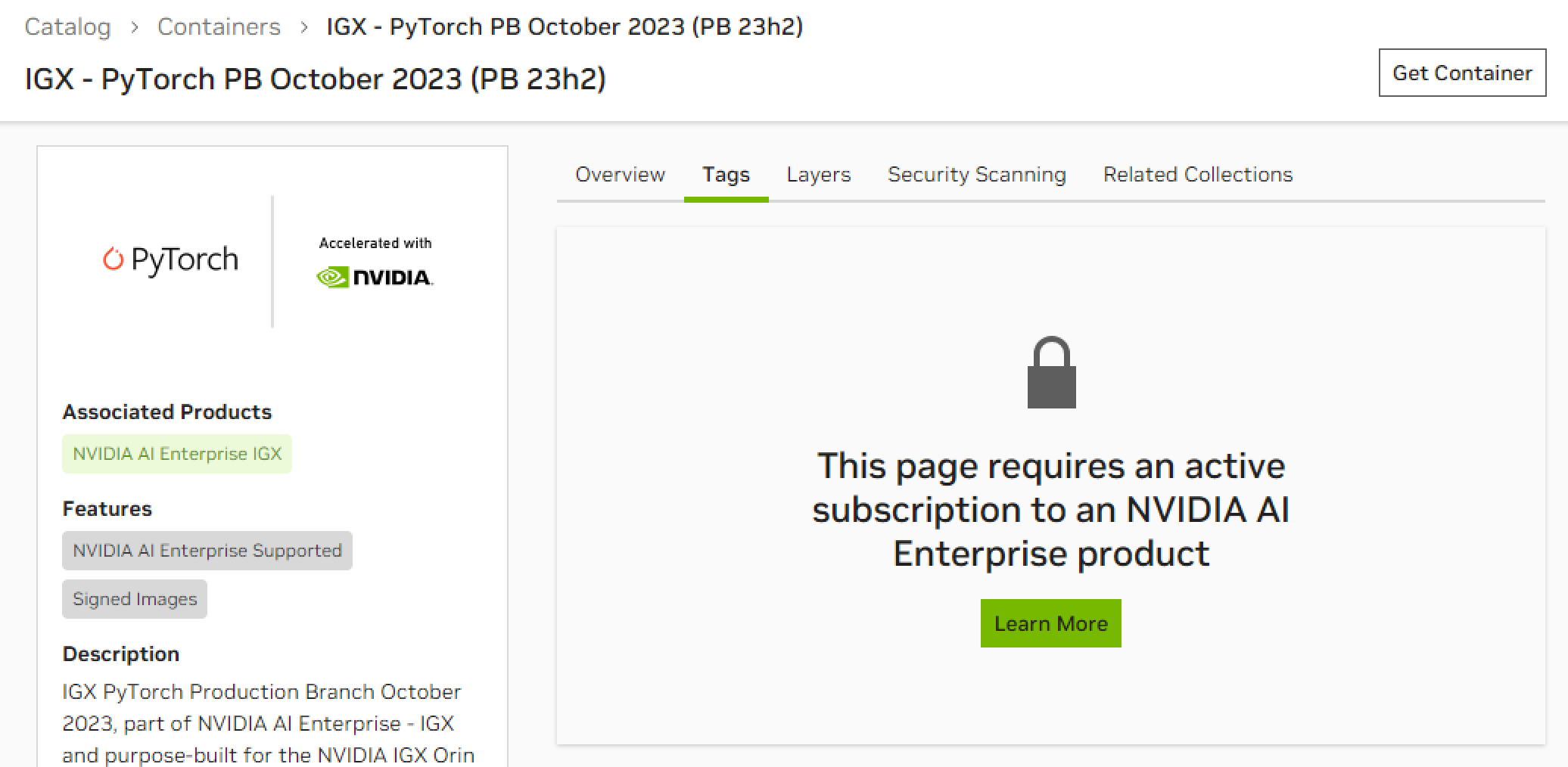This screenshot has width=1568, height=767.
Task: Open the Layers tab
Action: tap(818, 175)
